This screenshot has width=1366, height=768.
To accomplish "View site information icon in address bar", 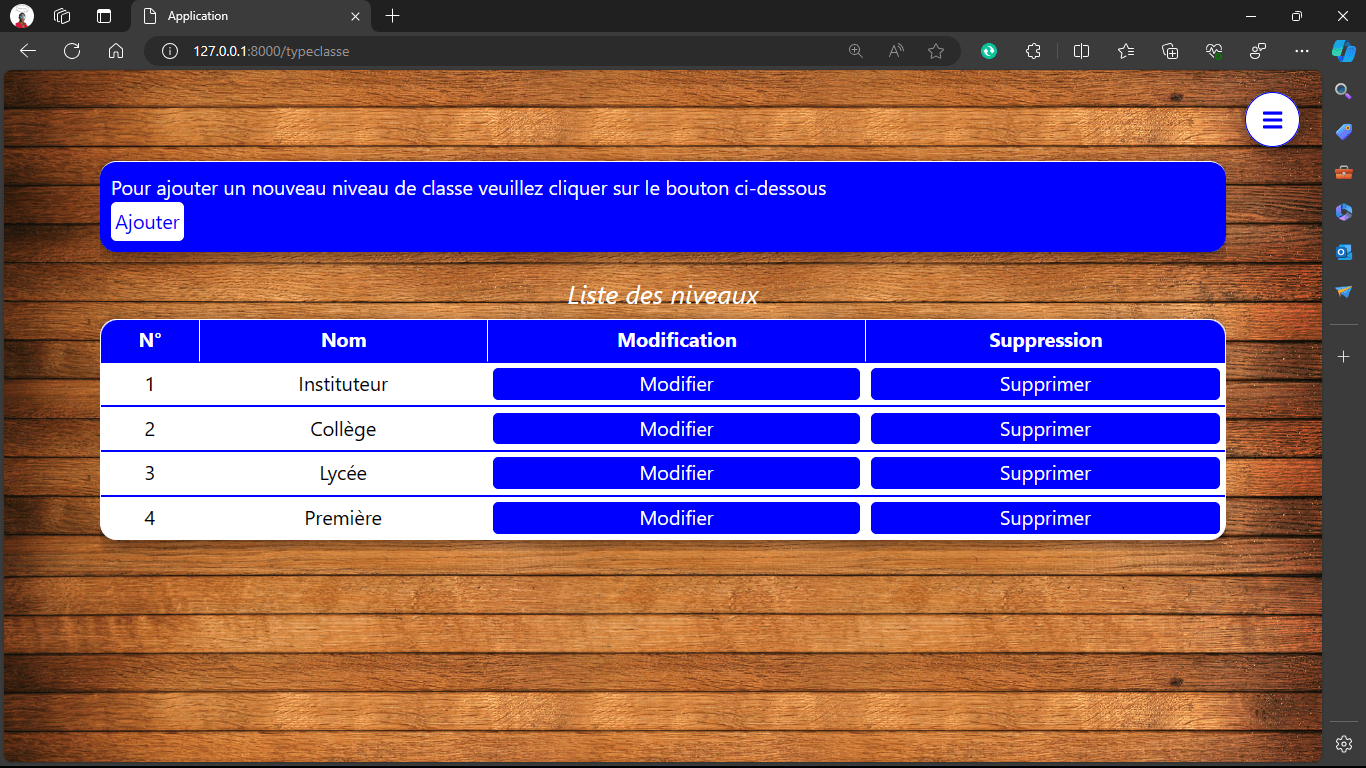I will (x=170, y=51).
